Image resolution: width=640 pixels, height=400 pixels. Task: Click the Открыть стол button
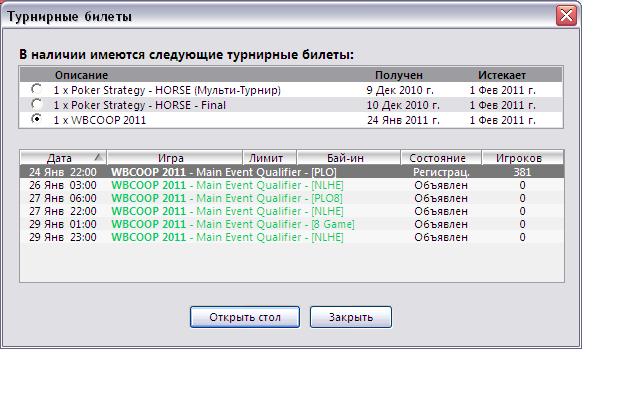tap(245, 317)
